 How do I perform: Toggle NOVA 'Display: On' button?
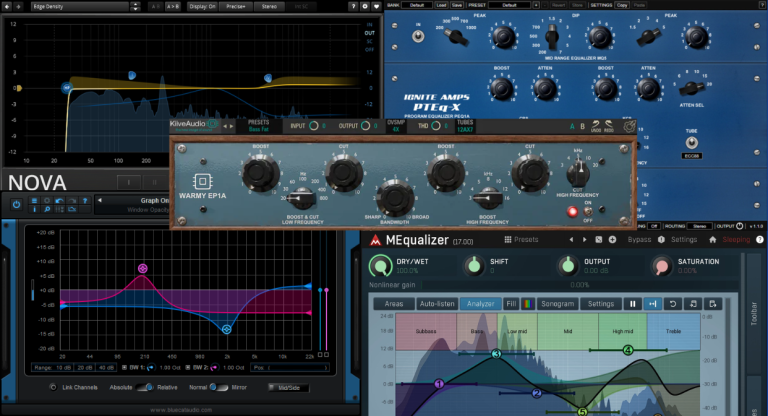click(x=202, y=6)
